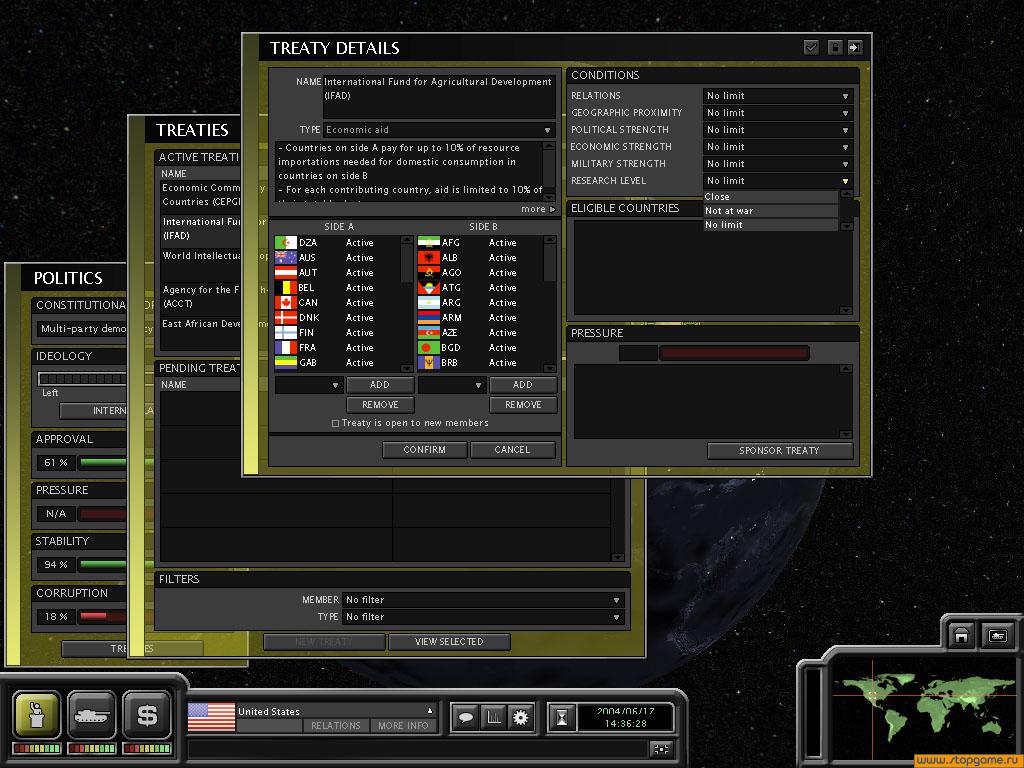Toggle the checkmark icon in Treaty Details header
Viewport: 1024px width, 768px height.
pos(811,47)
